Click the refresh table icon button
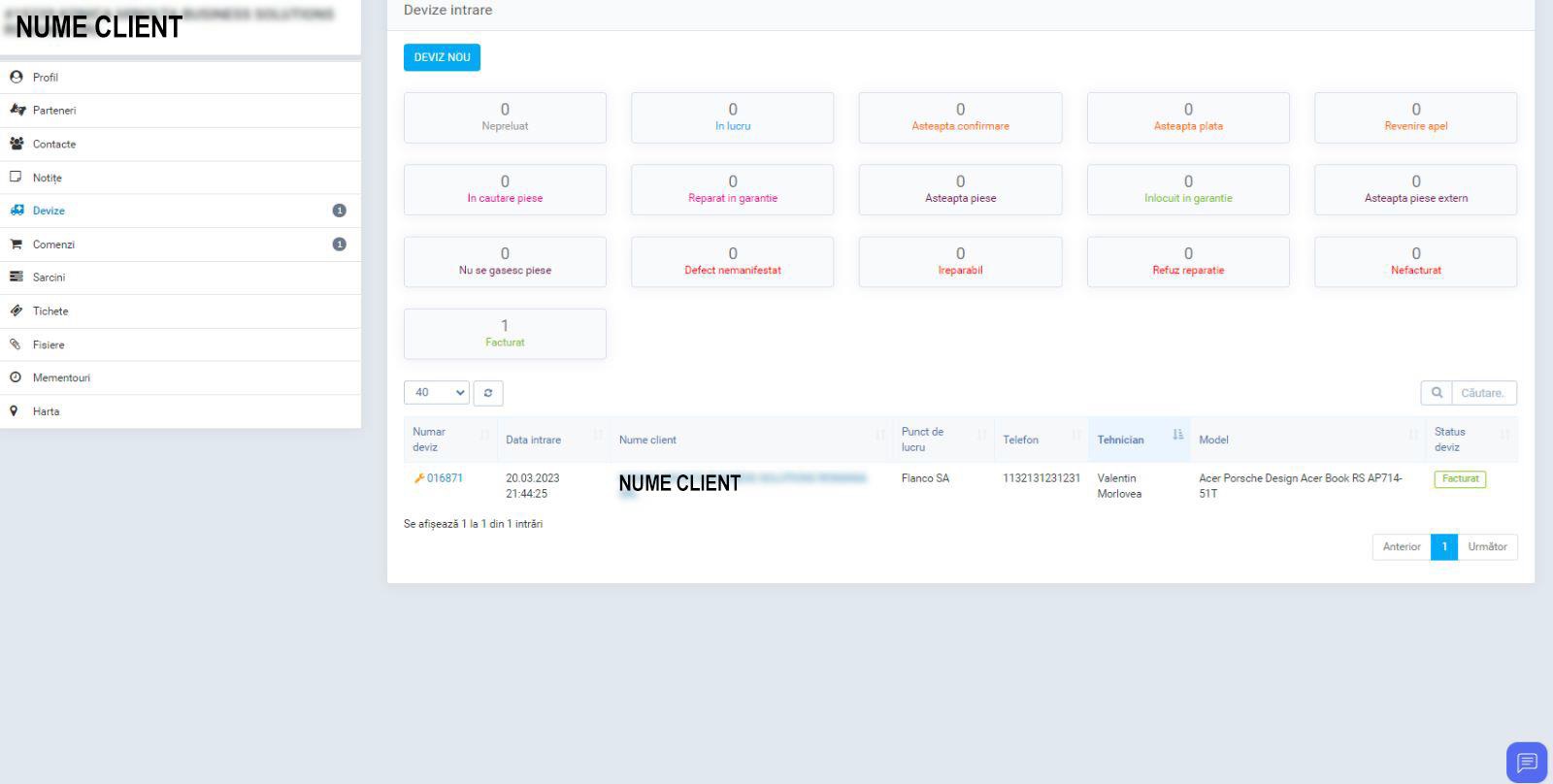 click(488, 393)
